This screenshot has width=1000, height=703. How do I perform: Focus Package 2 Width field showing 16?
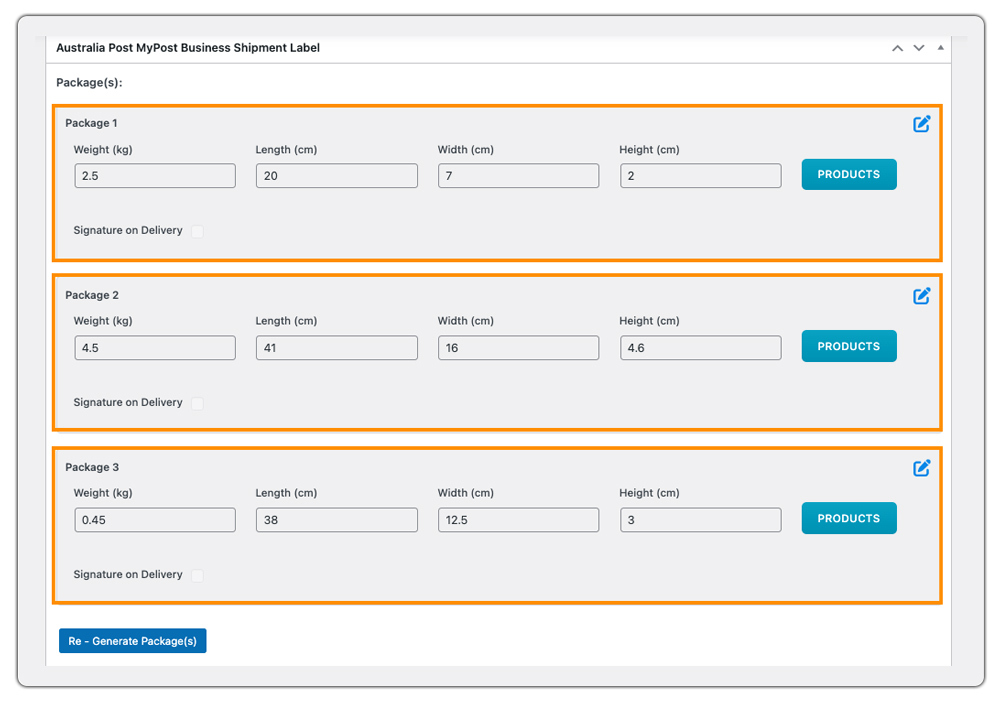click(518, 348)
